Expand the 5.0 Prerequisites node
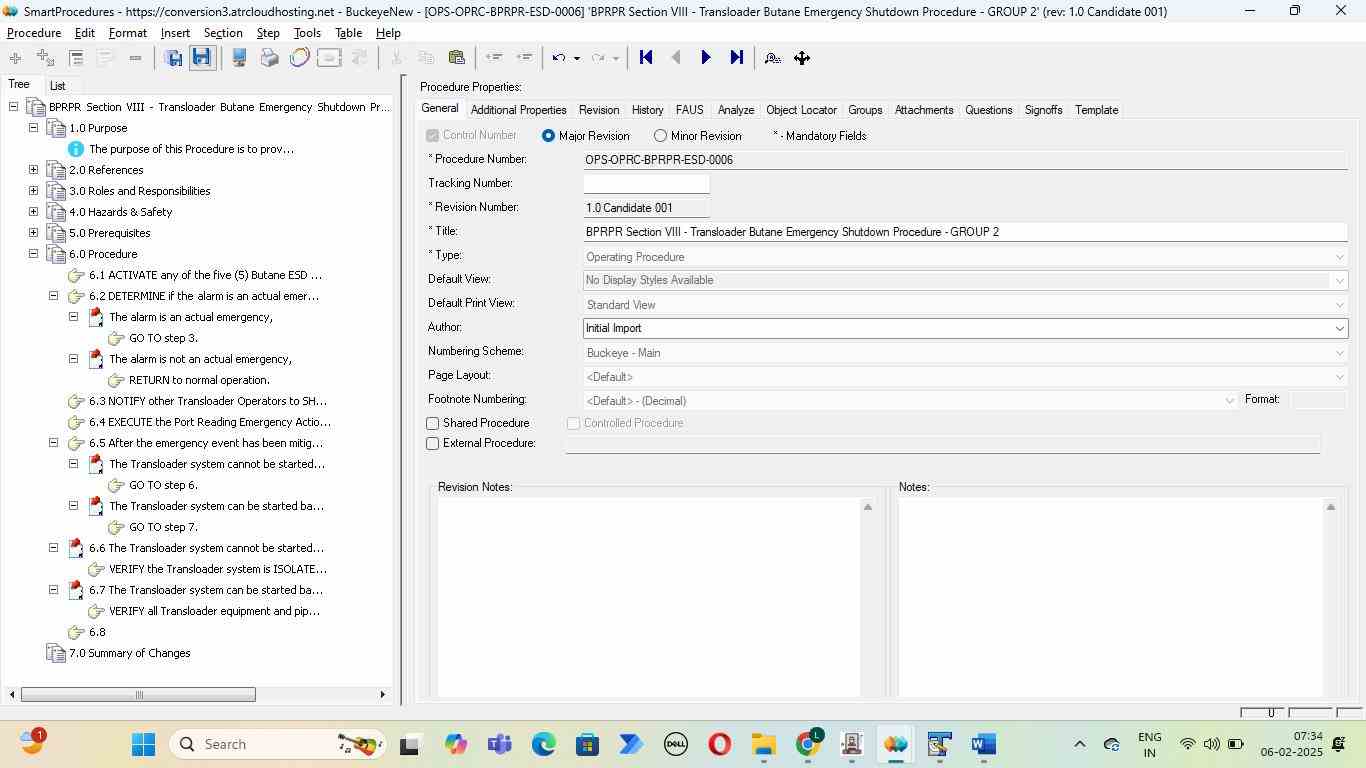Viewport: 1366px width, 768px height. 33,233
